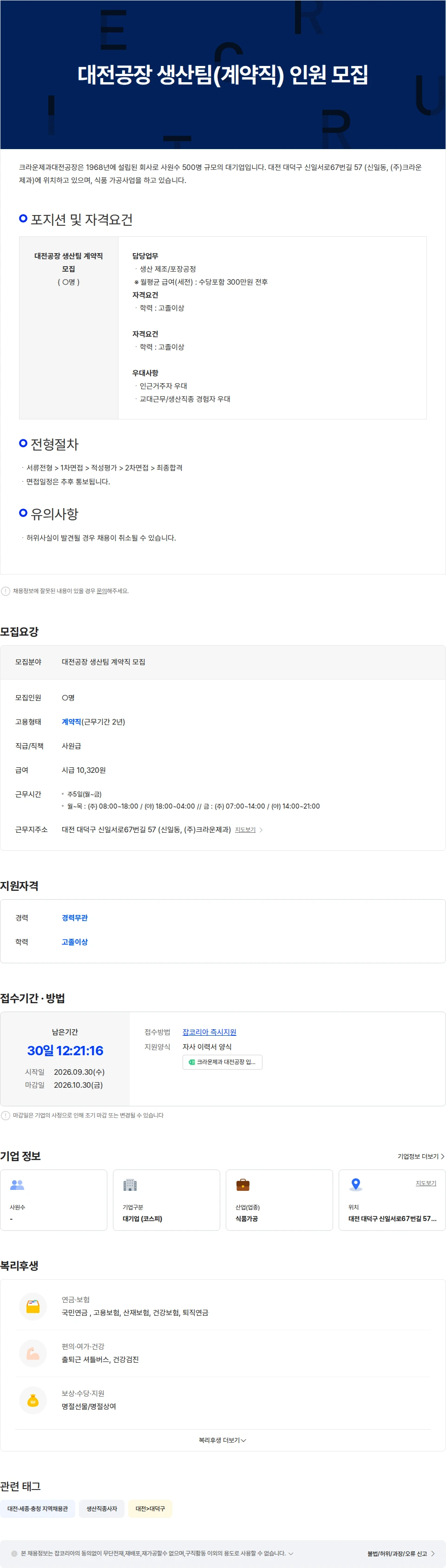
Task: Click the 식품가공 industry text
Action: 246,1219
